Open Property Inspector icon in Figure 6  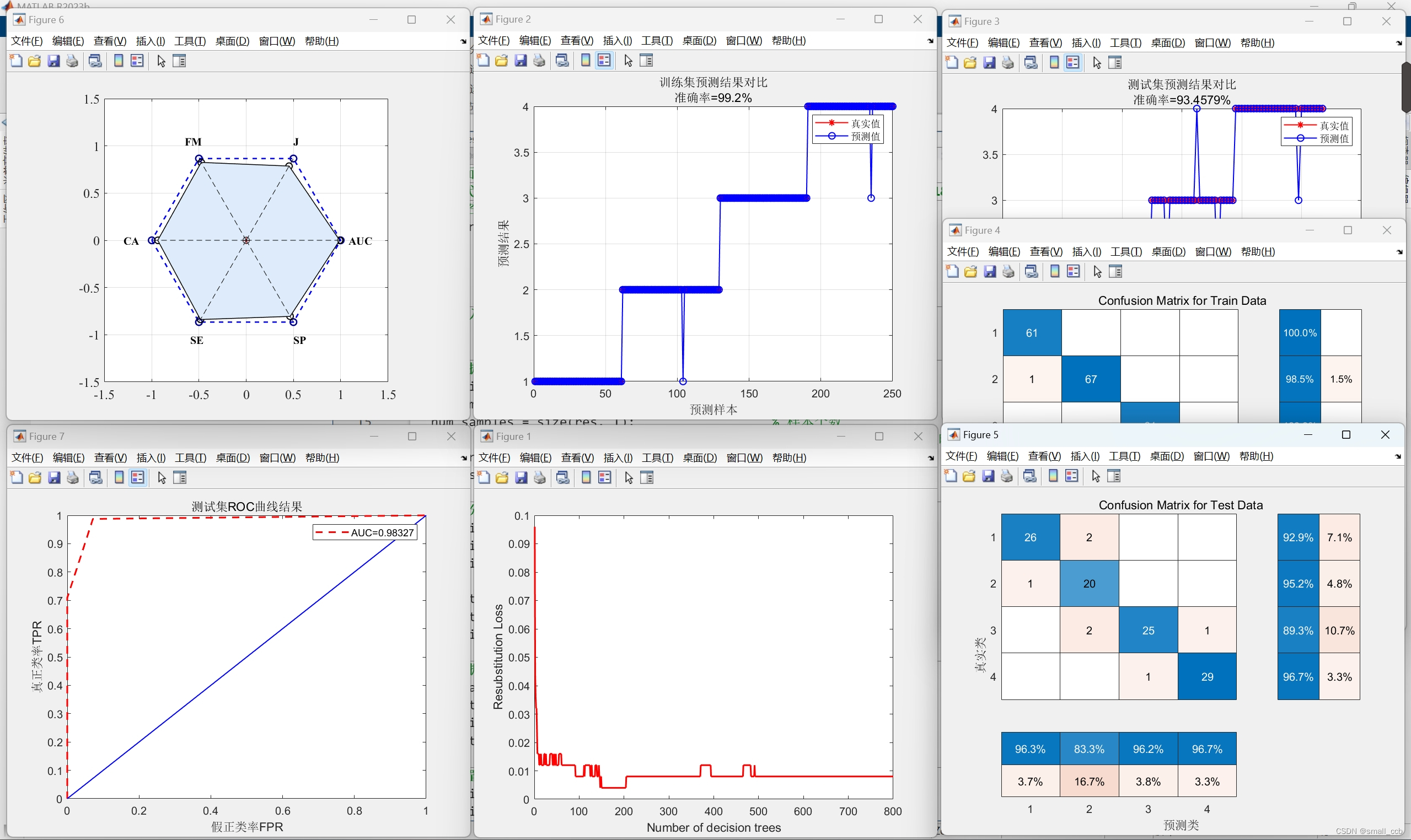click(x=179, y=61)
